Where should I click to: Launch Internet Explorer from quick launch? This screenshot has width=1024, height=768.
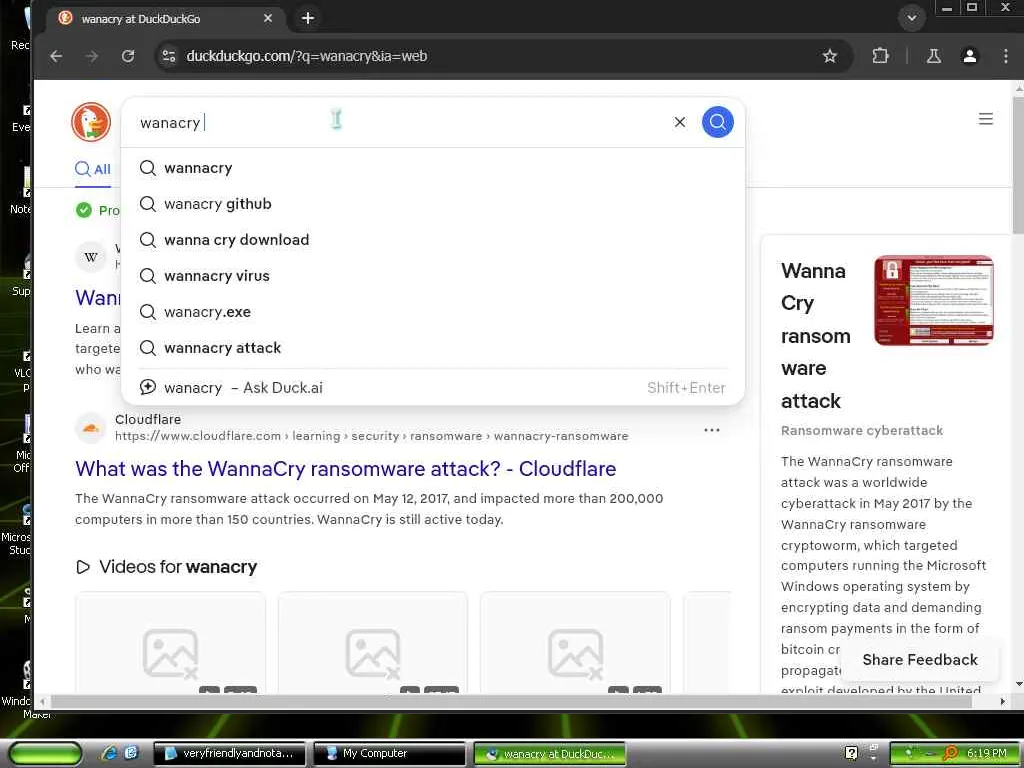click(x=109, y=754)
